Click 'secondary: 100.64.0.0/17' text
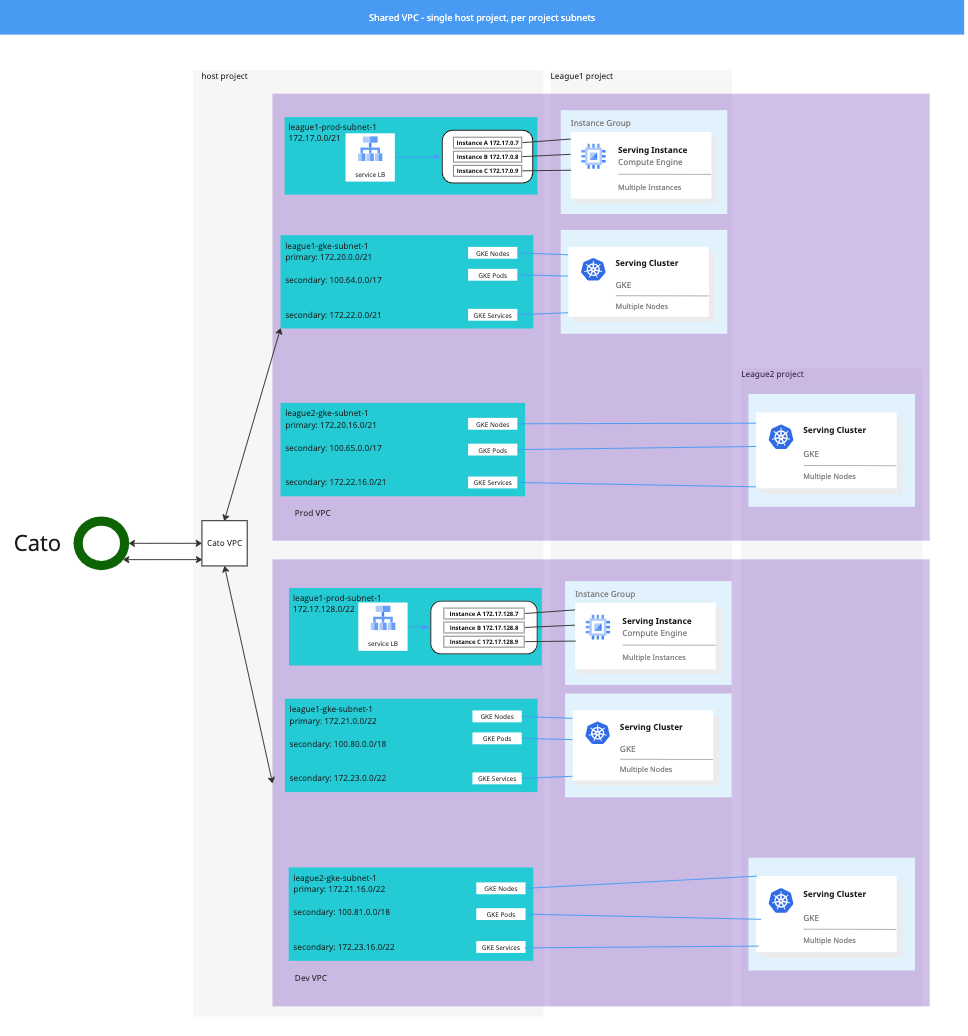Screen dimensions: 968x1036 click(334, 281)
